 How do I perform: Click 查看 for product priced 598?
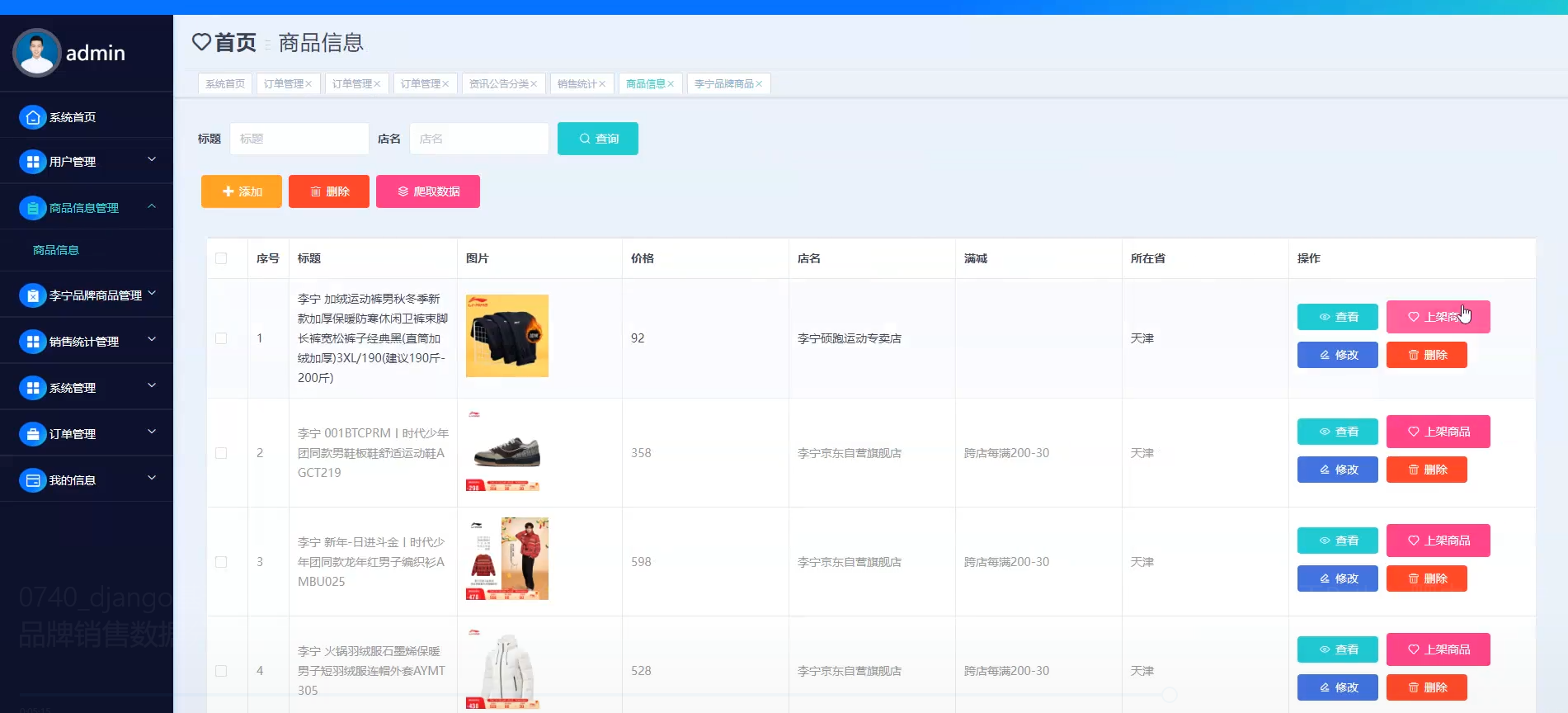click(x=1338, y=541)
